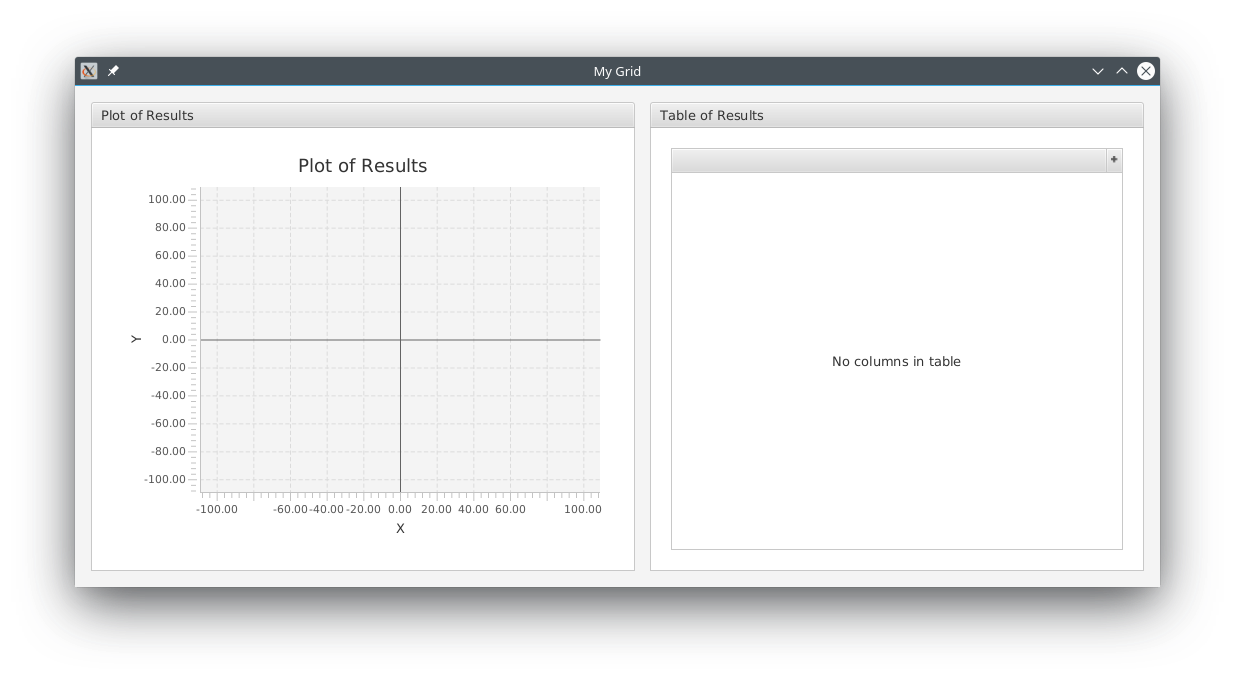Click the 'No columns in table' placeholder
Screen dimensions: 1235x680
896,361
